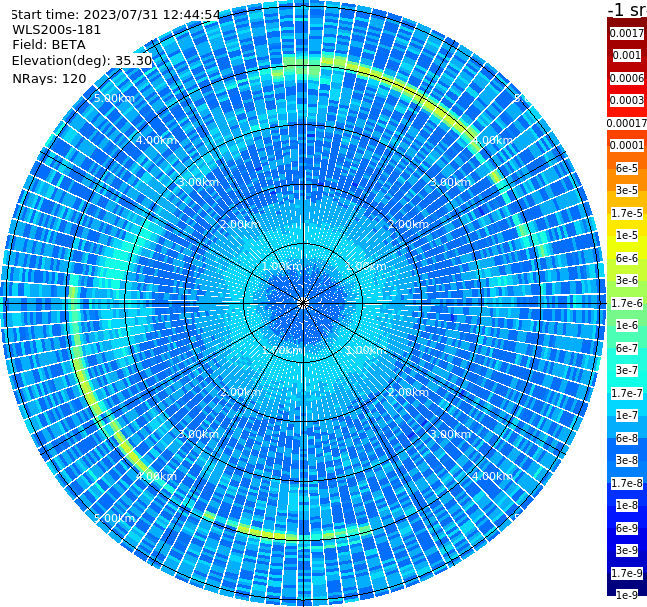Click the 6e-6 colorbar label
The width and height of the screenshot is (647, 607).
[x=627, y=258]
